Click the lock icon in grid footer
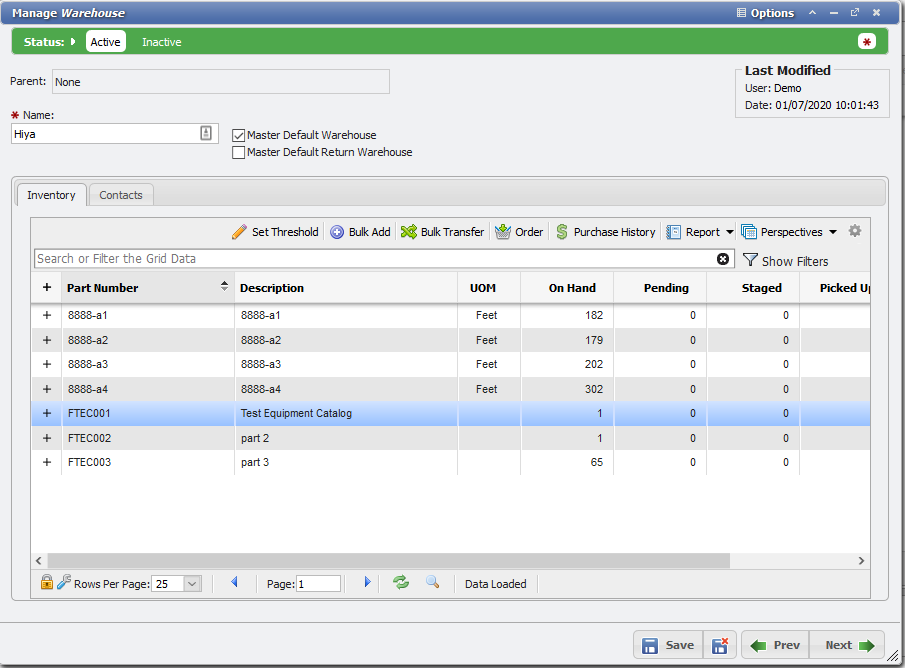905x668 pixels. [x=46, y=583]
